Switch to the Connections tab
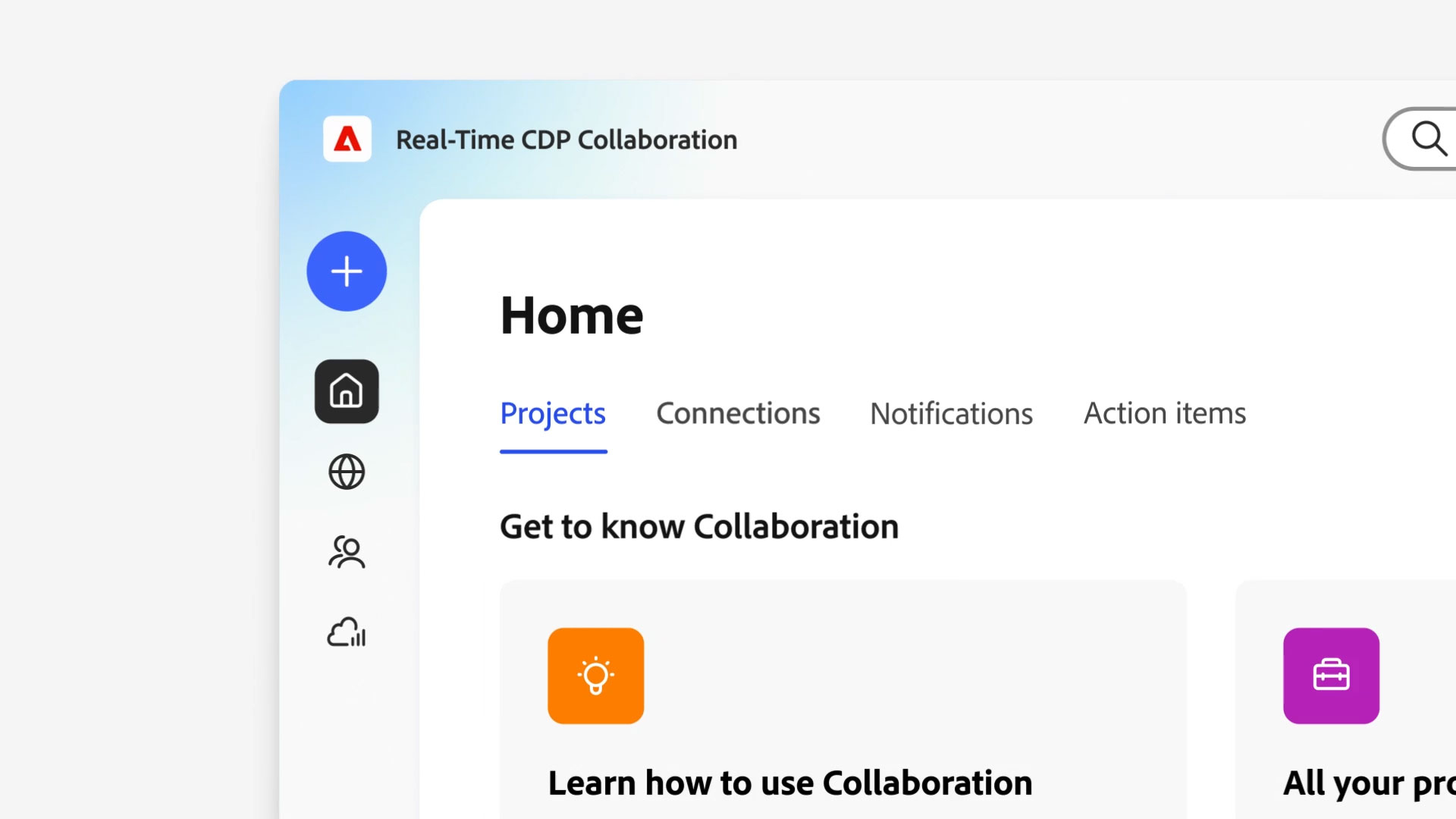The height and width of the screenshot is (819, 1456). click(x=738, y=414)
